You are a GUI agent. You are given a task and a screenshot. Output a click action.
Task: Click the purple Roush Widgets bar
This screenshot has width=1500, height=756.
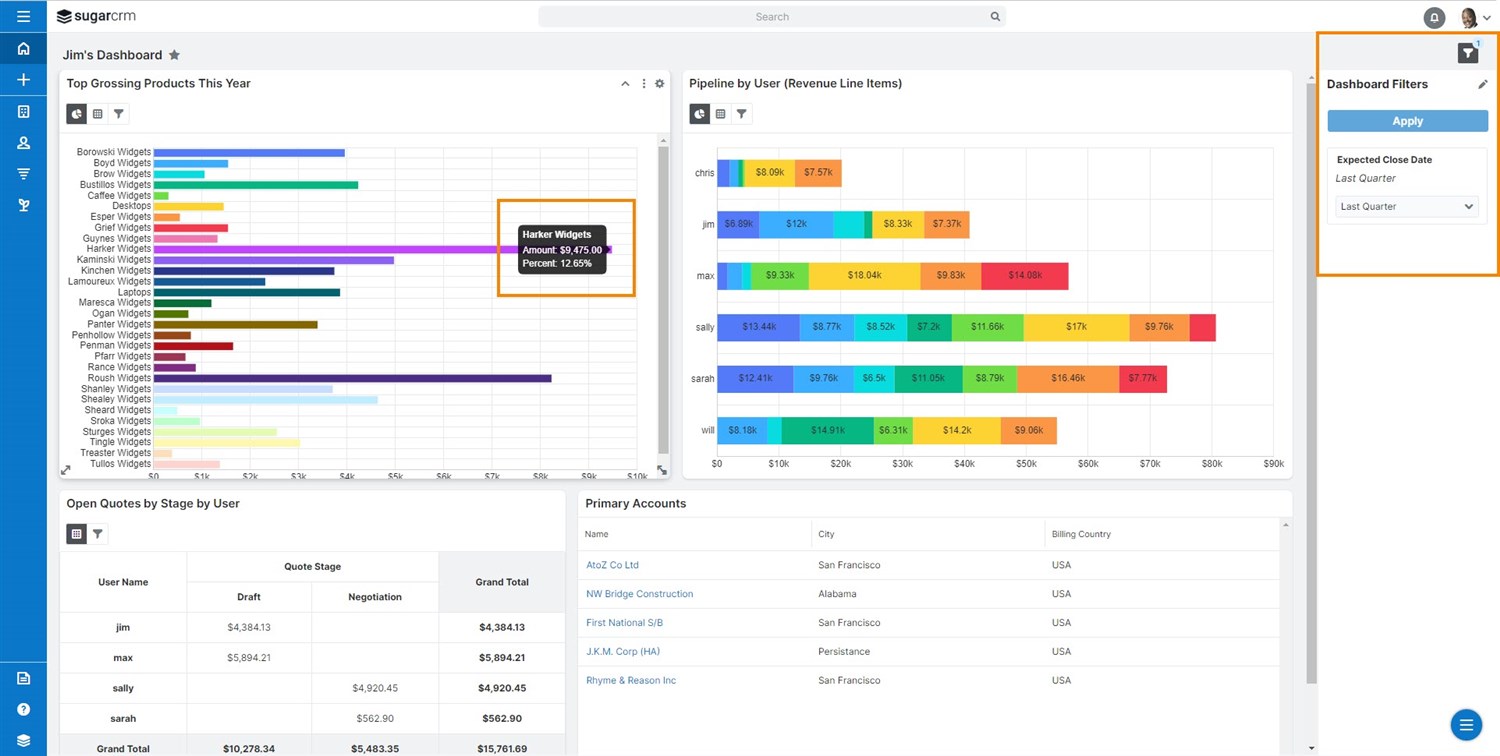pos(350,378)
